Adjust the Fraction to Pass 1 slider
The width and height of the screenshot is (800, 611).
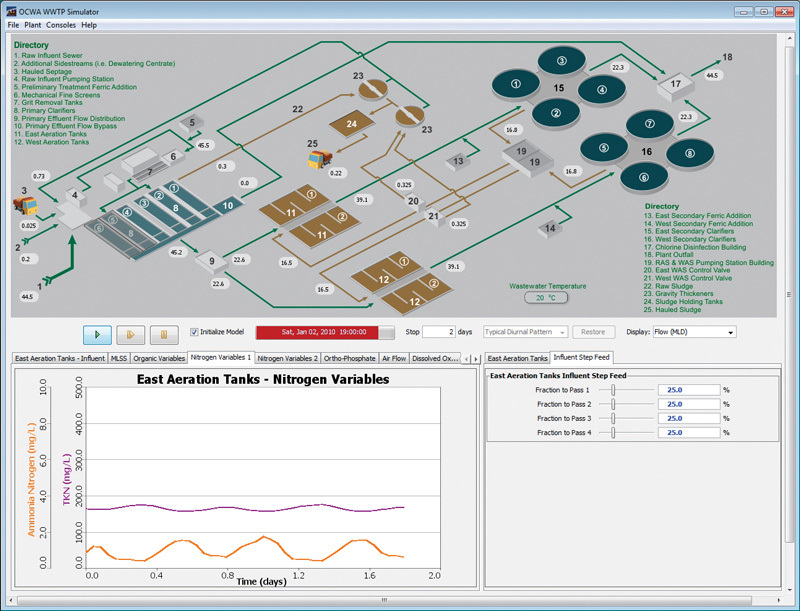click(613, 390)
